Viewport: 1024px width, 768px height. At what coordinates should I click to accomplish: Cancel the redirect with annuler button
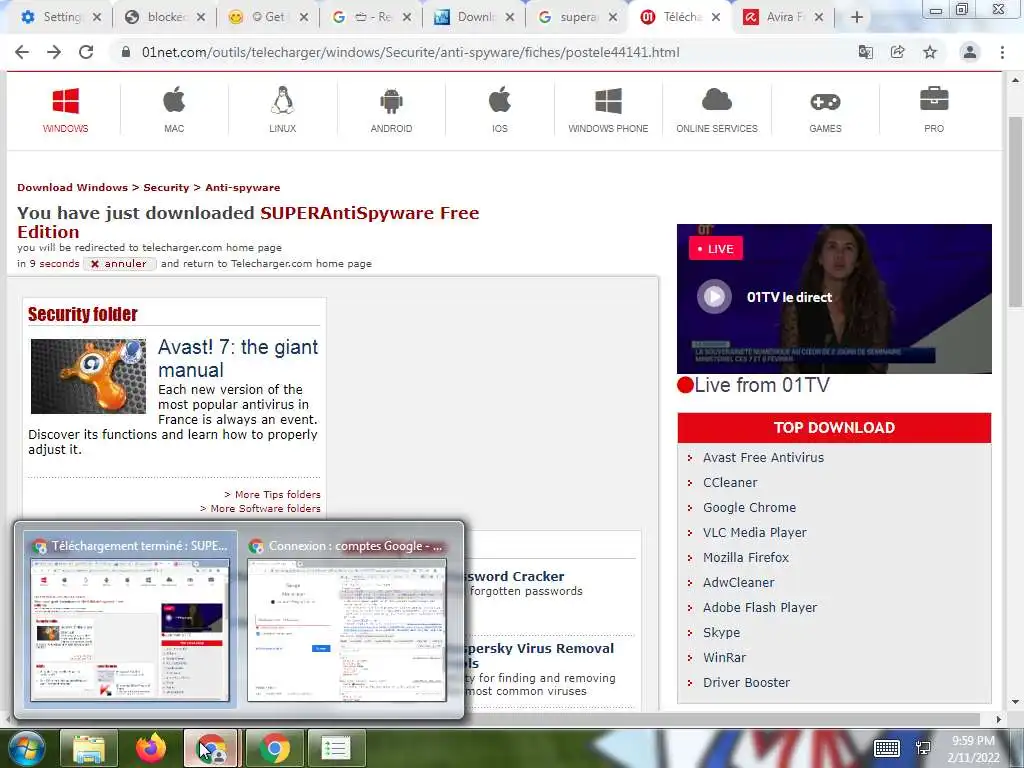(120, 264)
